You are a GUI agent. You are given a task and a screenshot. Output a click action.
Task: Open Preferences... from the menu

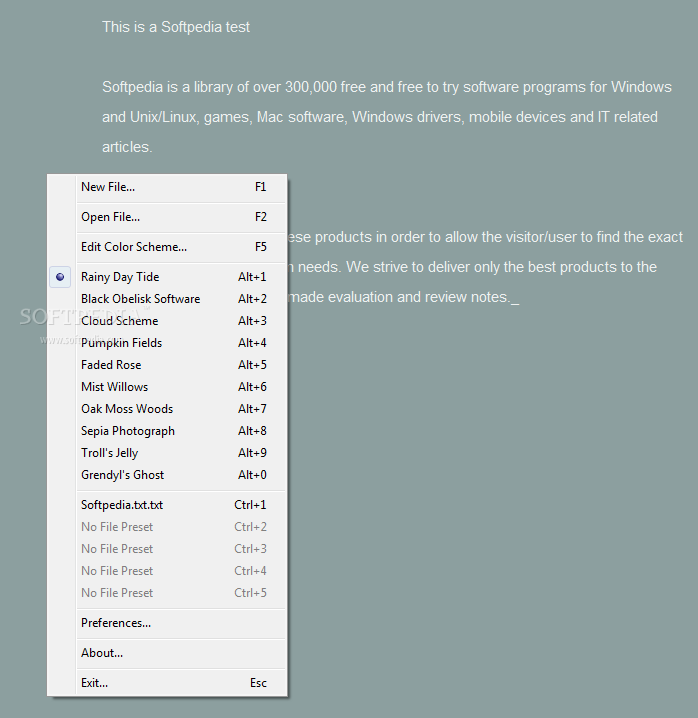pos(168,623)
